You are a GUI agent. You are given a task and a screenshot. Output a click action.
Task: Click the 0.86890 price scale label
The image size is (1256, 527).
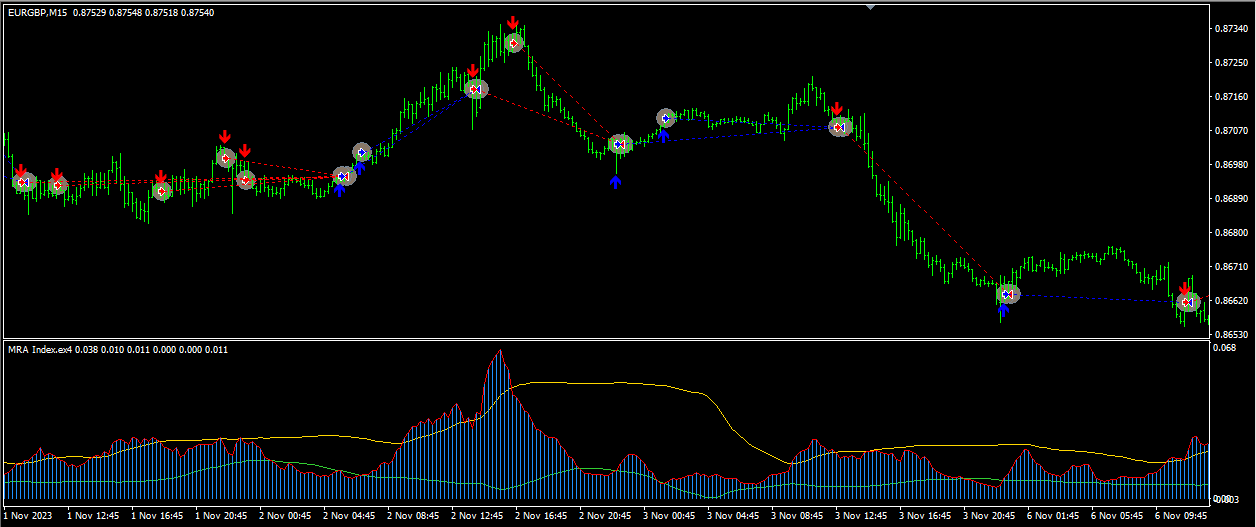pos(1229,199)
